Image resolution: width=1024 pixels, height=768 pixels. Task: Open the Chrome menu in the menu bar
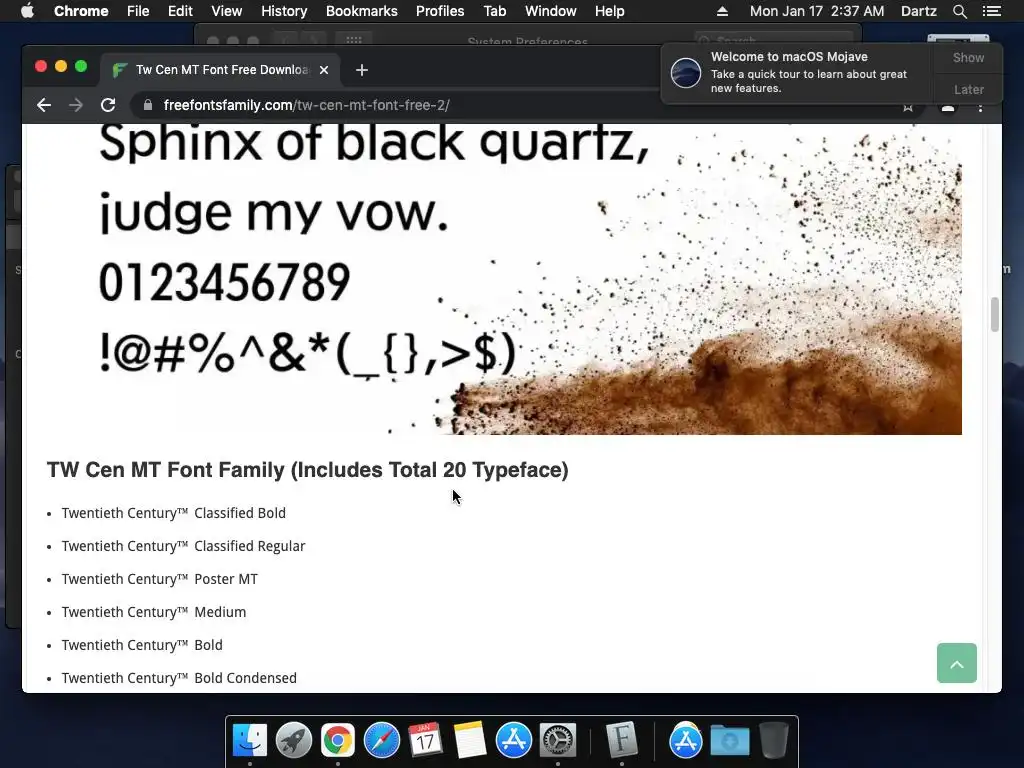(x=81, y=11)
